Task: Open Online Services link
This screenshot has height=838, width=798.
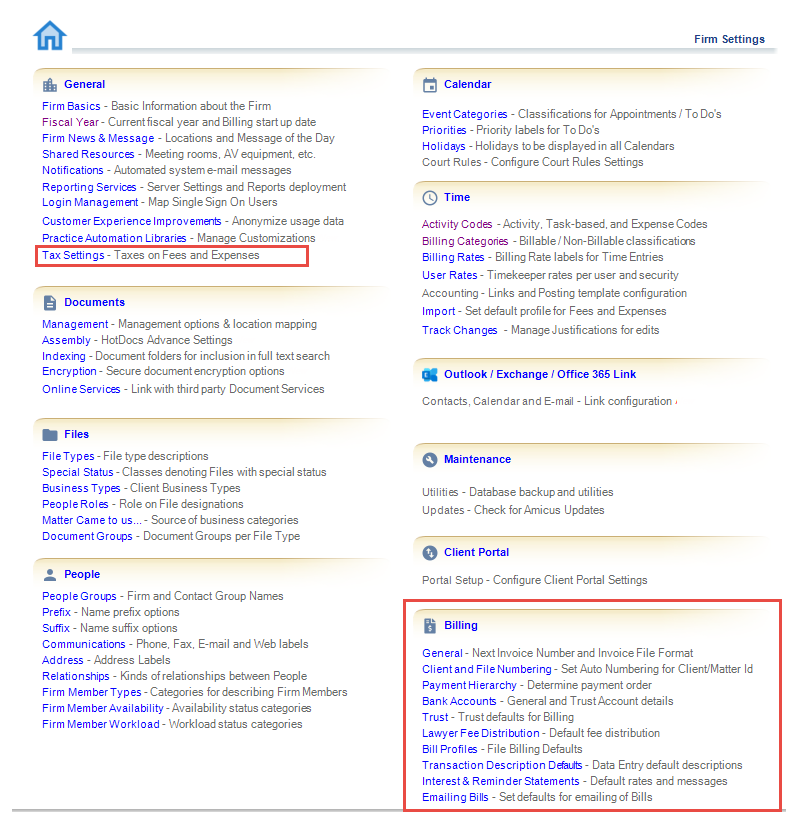Action: (x=81, y=389)
